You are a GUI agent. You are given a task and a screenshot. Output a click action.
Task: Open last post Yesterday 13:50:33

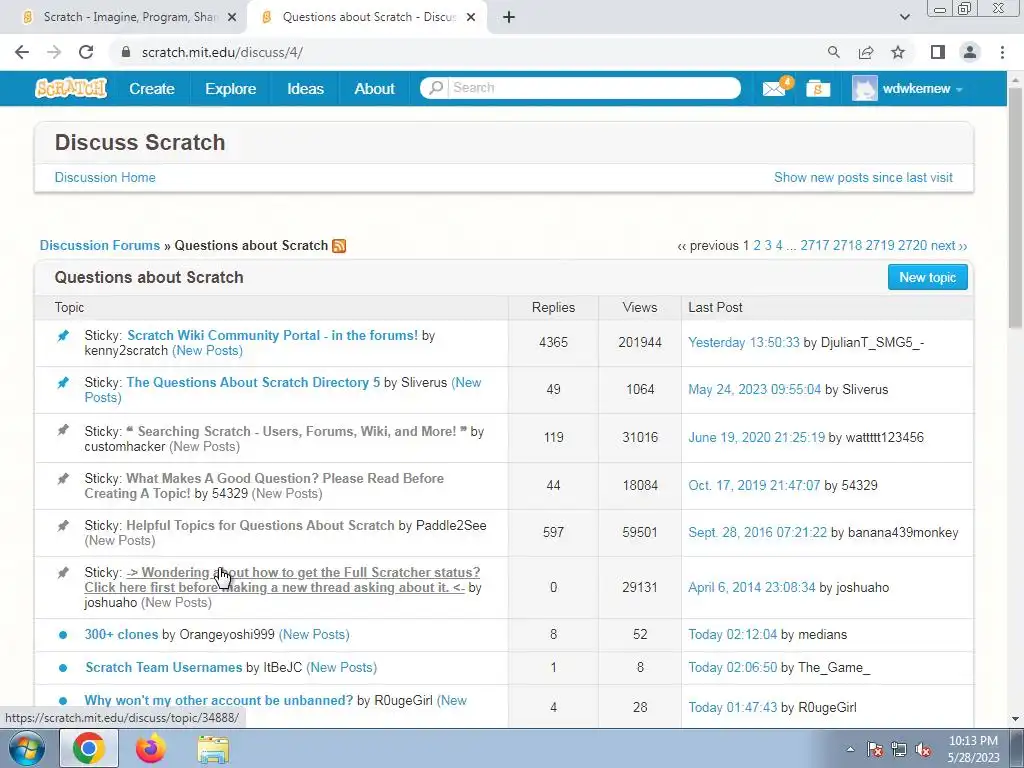(744, 342)
